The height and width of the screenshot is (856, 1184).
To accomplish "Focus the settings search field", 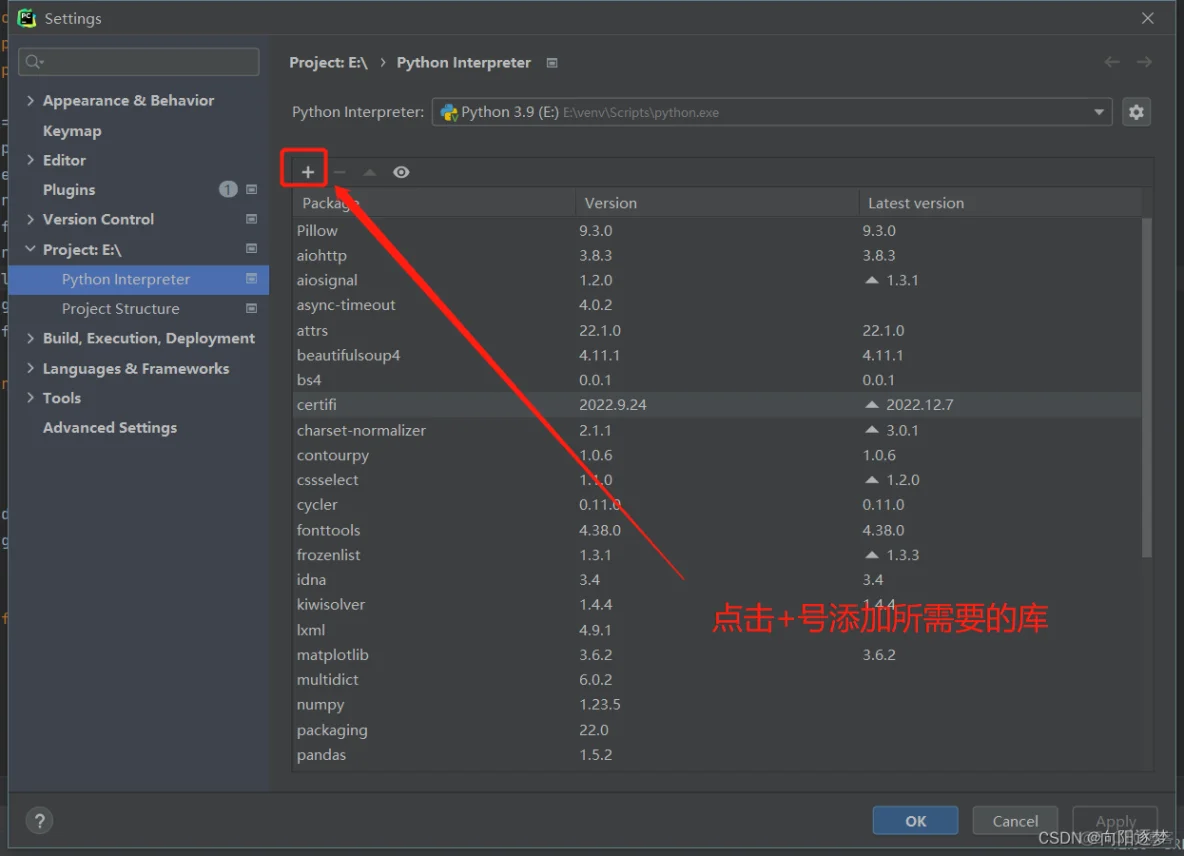I will pos(139,62).
